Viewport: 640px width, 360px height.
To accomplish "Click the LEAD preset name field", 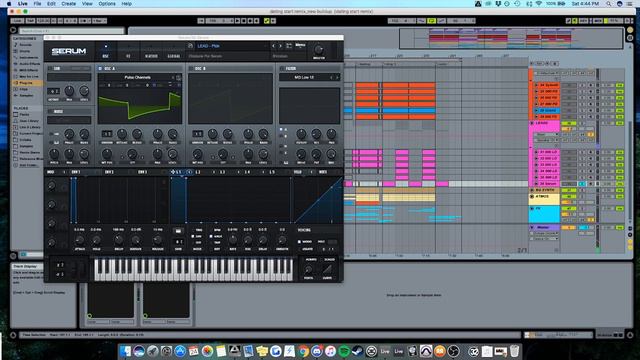I will 231,46.
